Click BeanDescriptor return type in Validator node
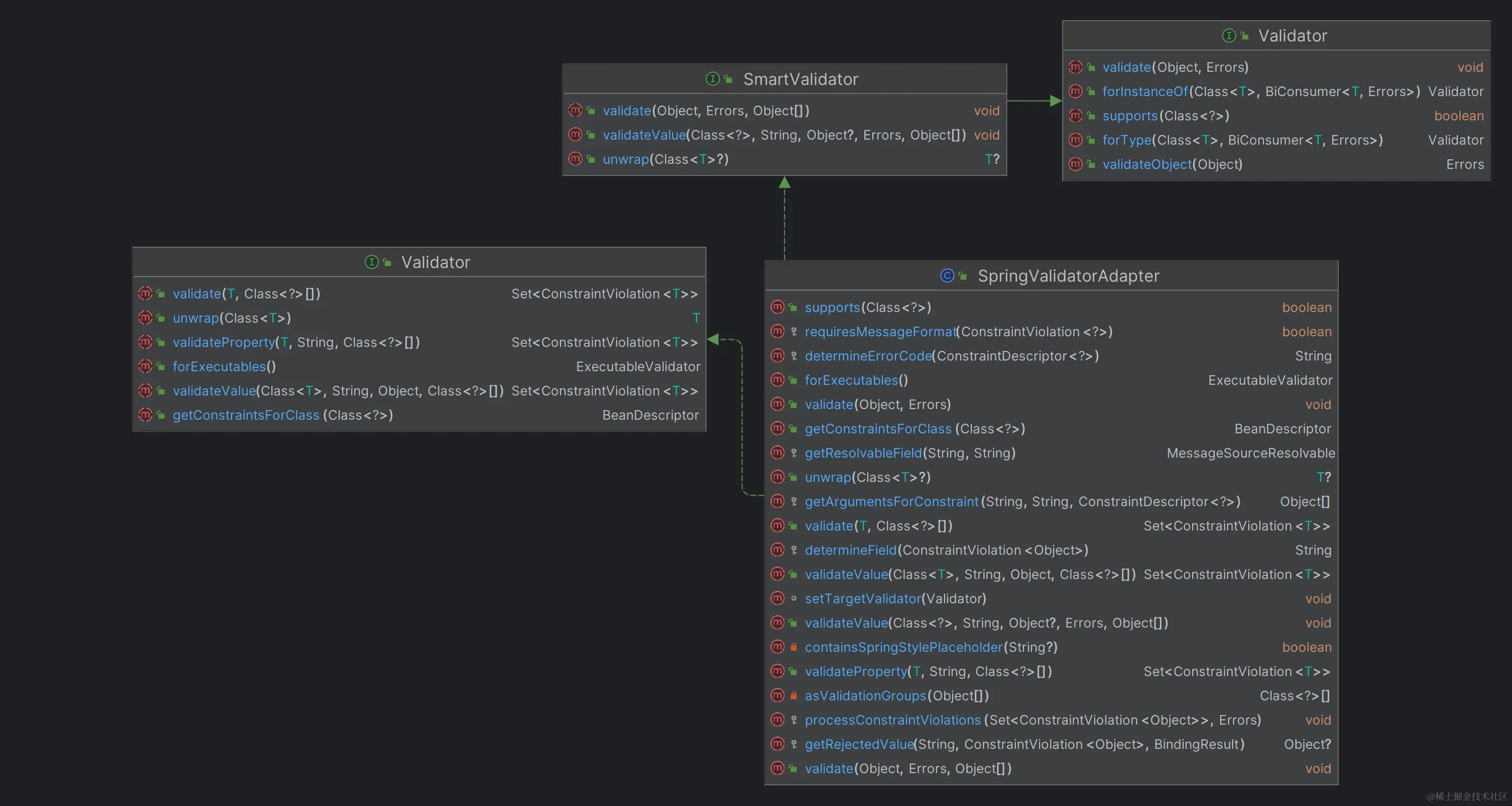The width and height of the screenshot is (1512, 806). (x=650, y=415)
